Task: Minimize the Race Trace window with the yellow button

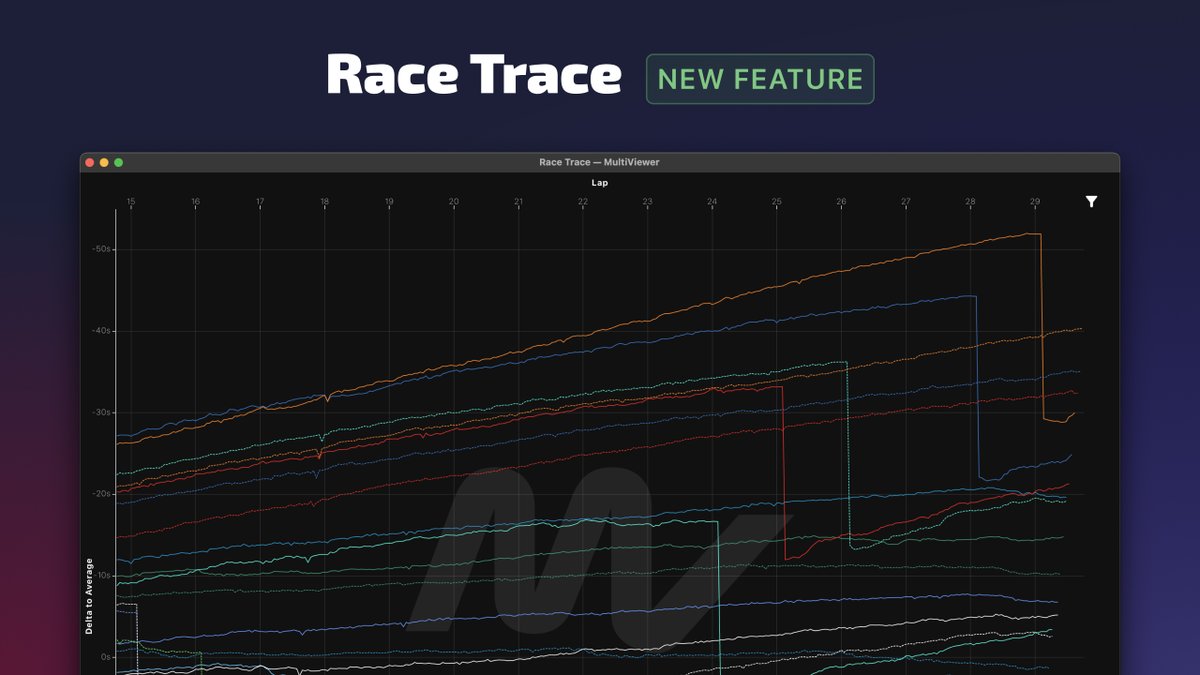Action: [104, 162]
